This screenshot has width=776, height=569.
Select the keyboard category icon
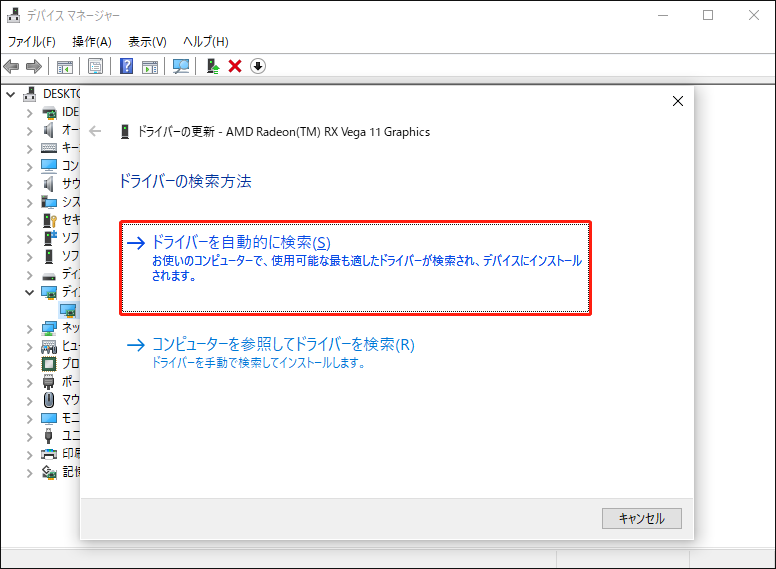(x=49, y=148)
